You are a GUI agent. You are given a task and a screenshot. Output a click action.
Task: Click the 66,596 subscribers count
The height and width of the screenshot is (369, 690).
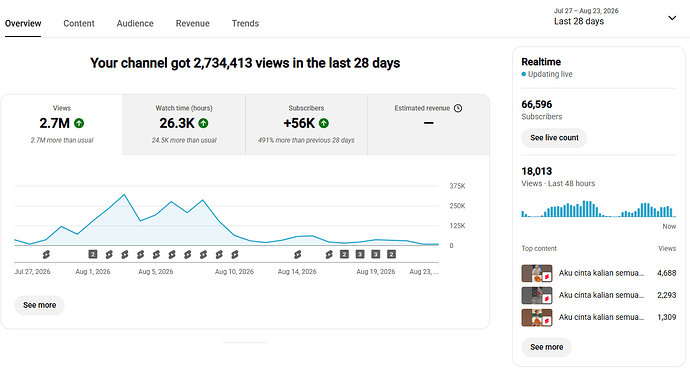coord(536,104)
